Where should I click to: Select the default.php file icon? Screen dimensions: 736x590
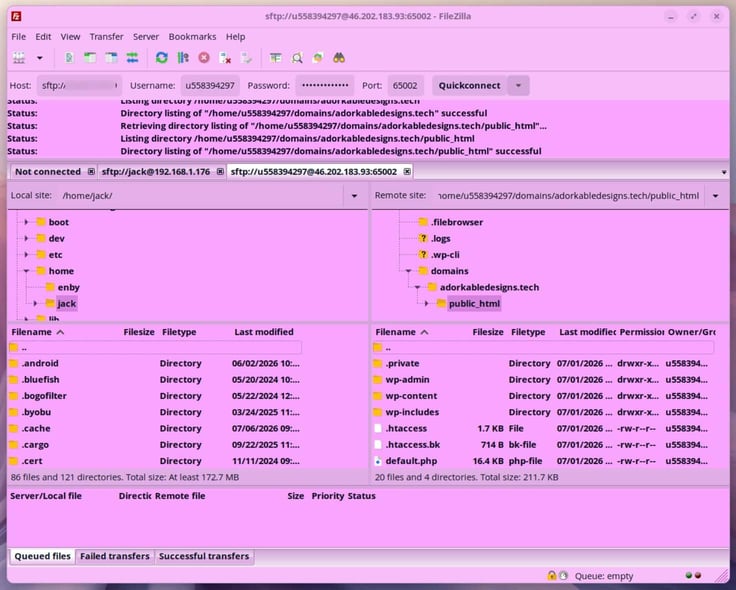[x=378, y=461]
